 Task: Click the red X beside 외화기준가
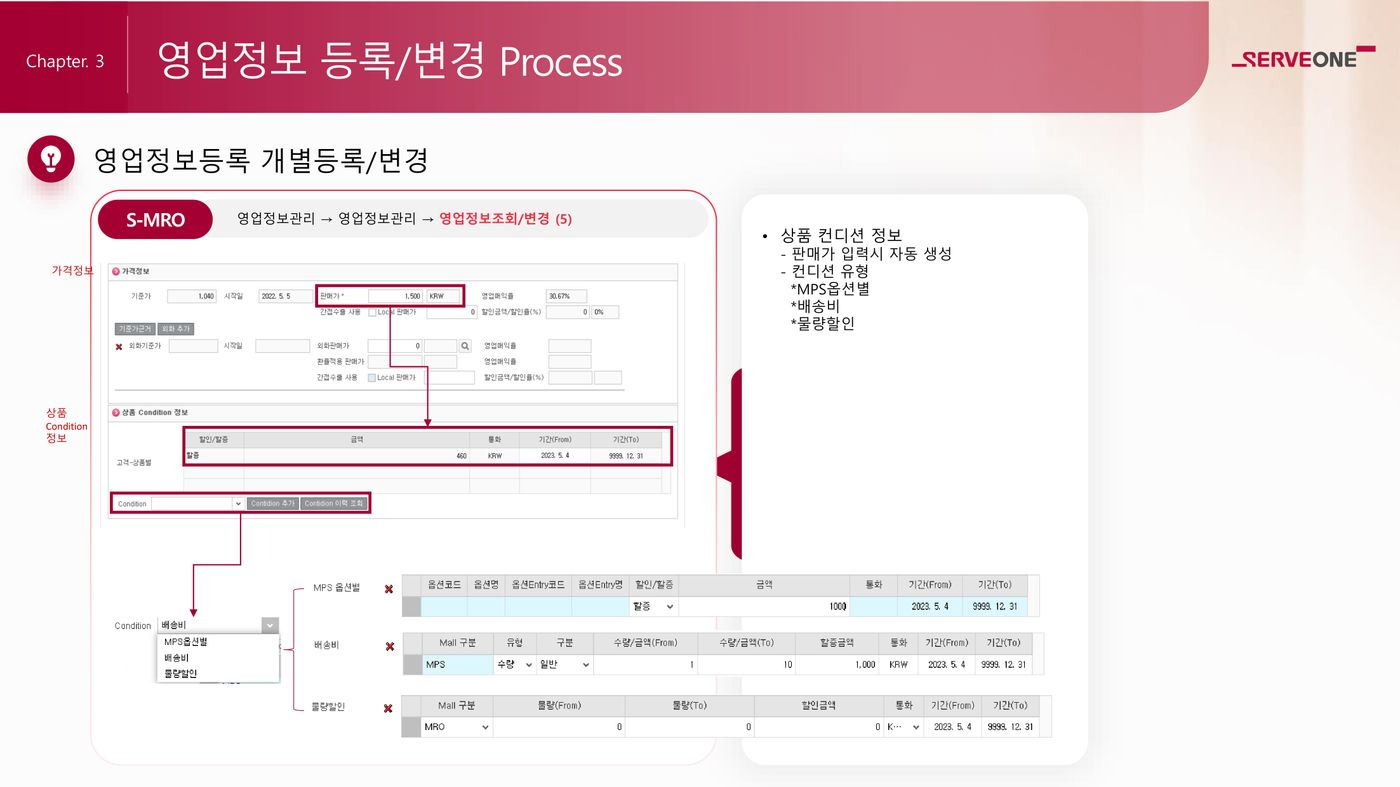pyautogui.click(x=119, y=347)
